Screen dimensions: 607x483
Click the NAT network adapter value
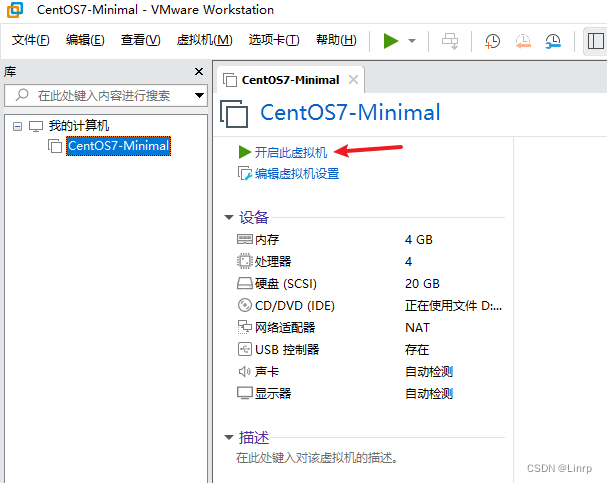click(x=417, y=328)
